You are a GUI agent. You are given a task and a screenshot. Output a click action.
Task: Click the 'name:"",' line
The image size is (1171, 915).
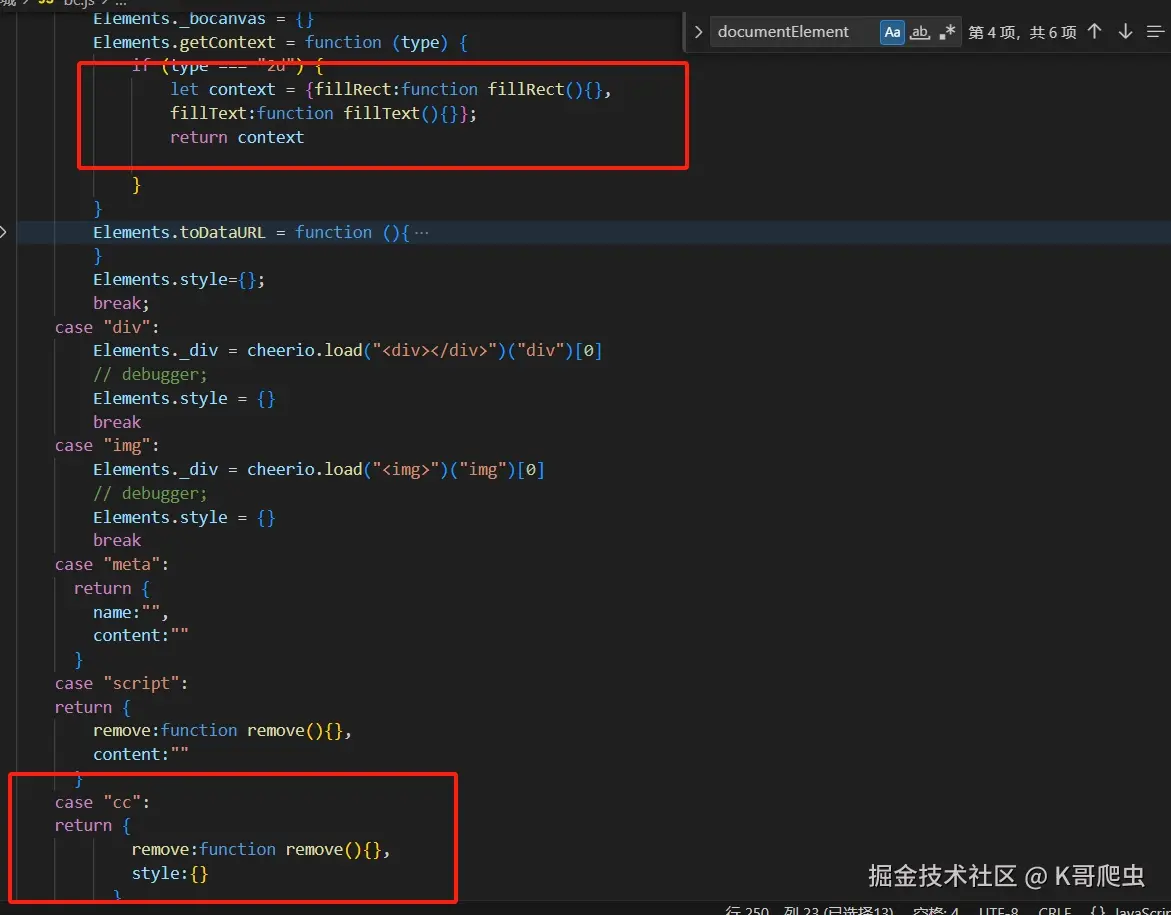pos(131,612)
